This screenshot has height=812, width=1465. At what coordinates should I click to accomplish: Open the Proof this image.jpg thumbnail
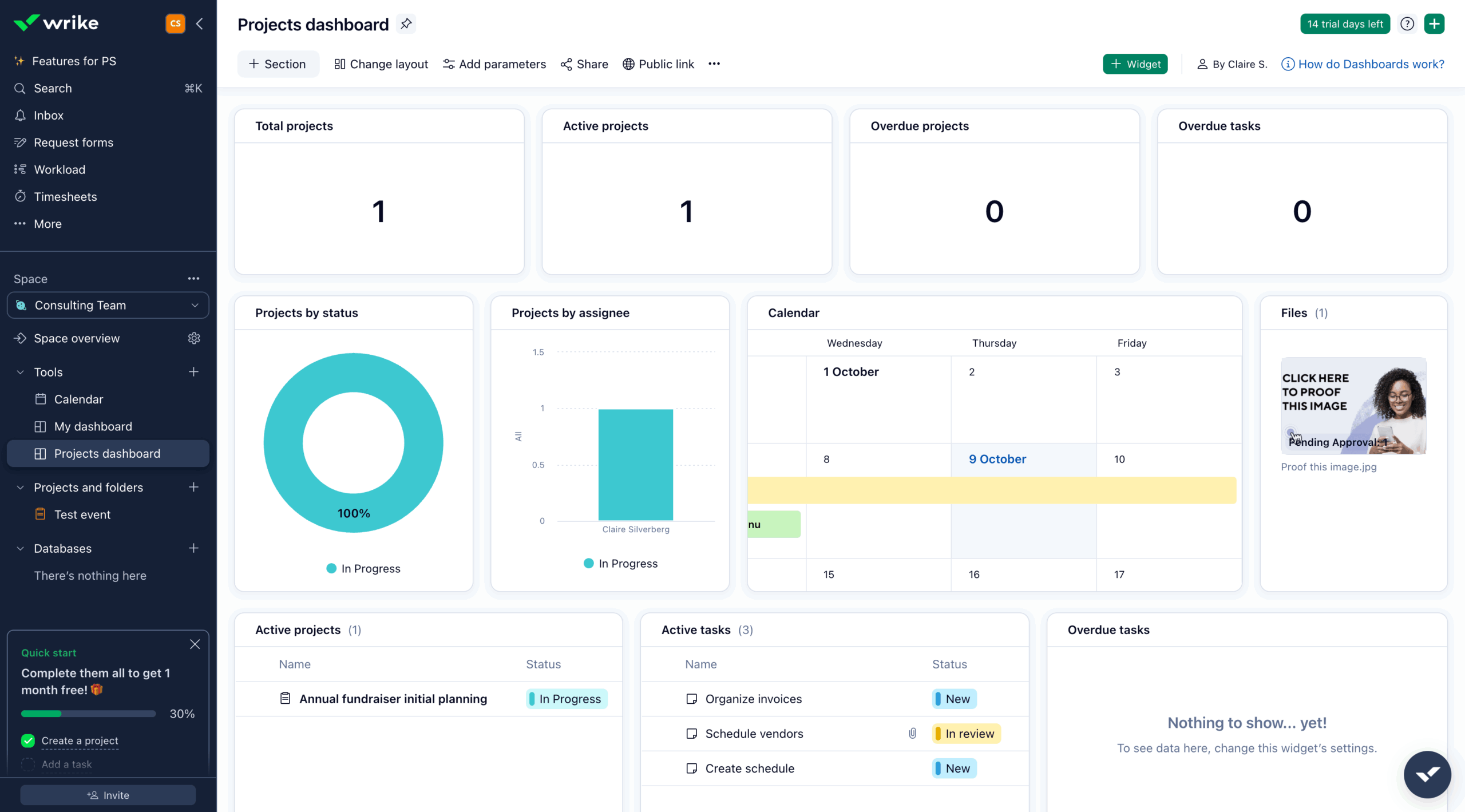pyautogui.click(x=1353, y=406)
